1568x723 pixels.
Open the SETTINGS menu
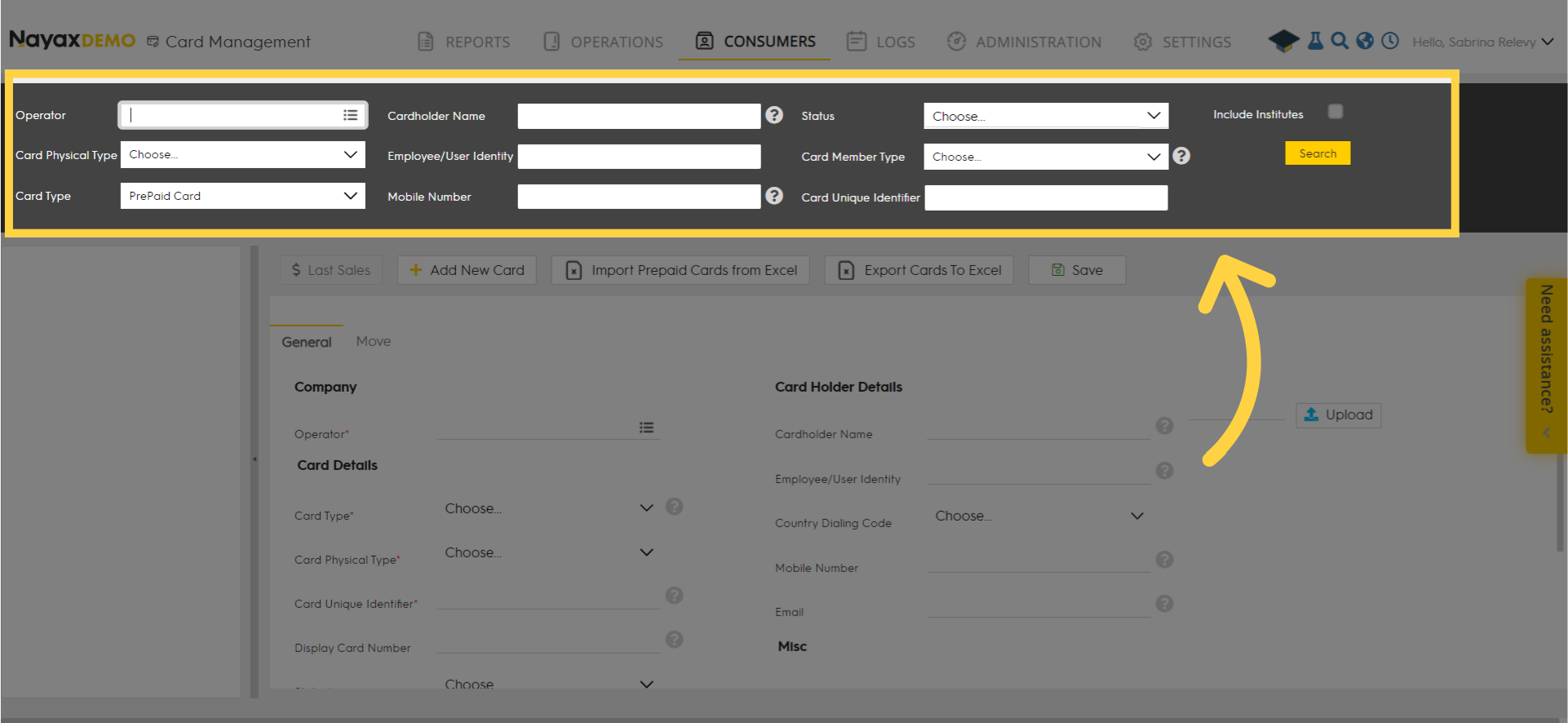coord(1182,42)
